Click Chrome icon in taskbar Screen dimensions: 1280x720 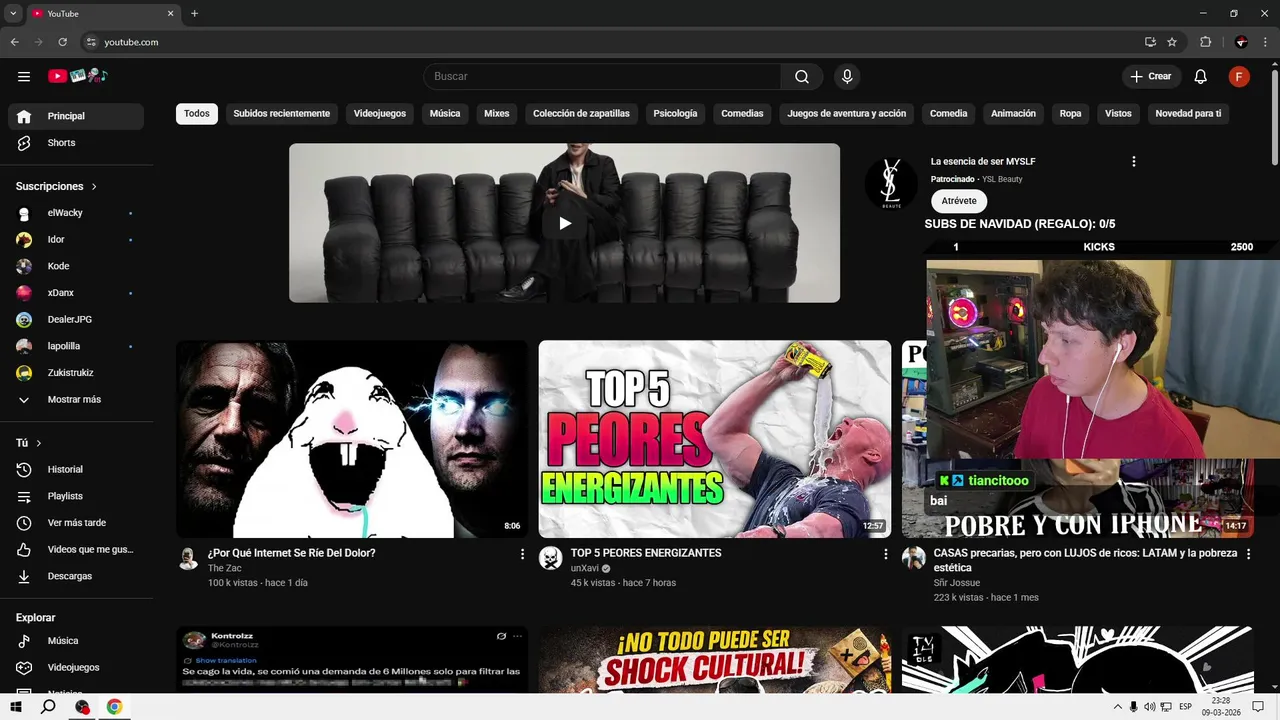click(114, 707)
